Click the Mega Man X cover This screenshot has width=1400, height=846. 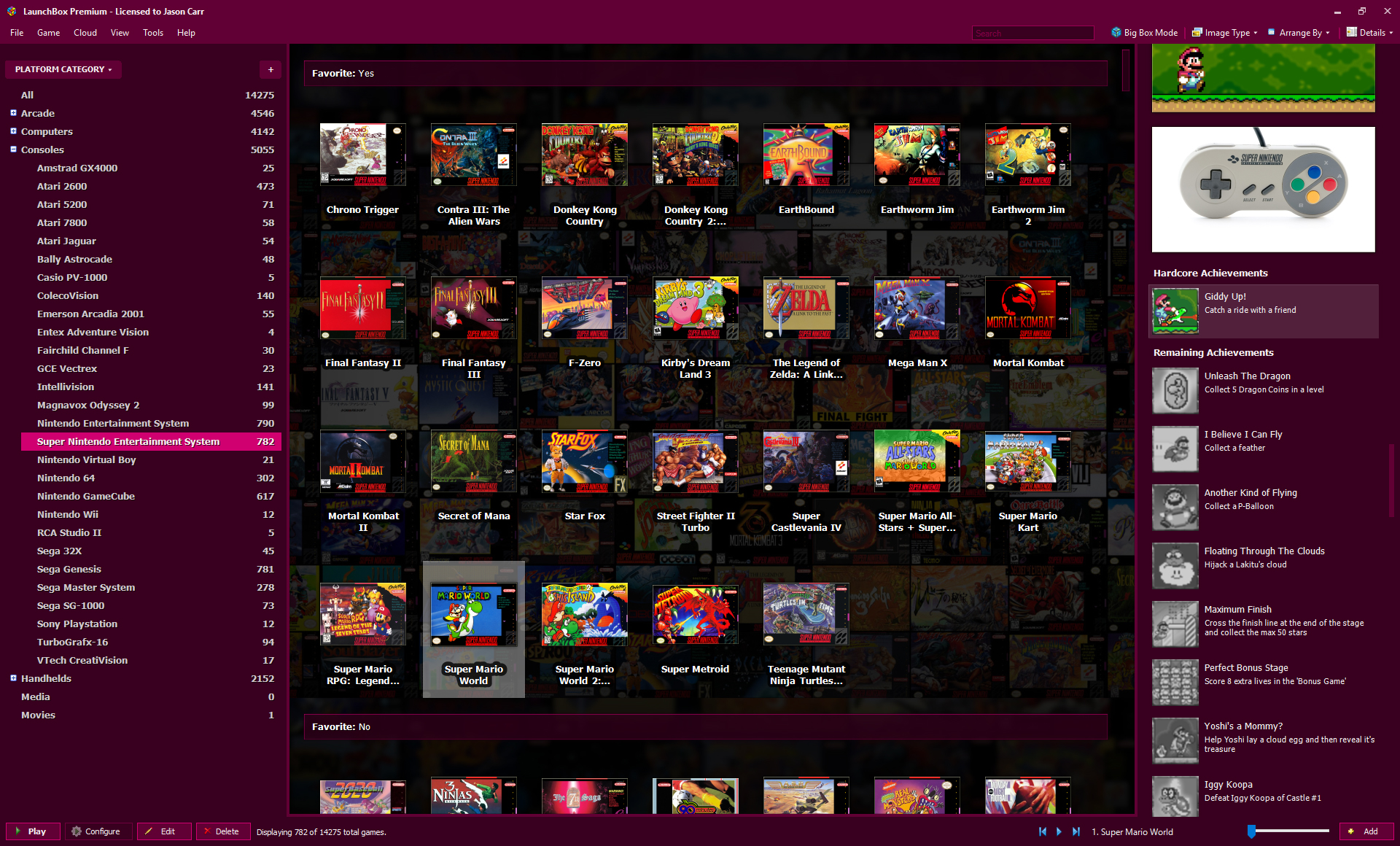click(917, 308)
